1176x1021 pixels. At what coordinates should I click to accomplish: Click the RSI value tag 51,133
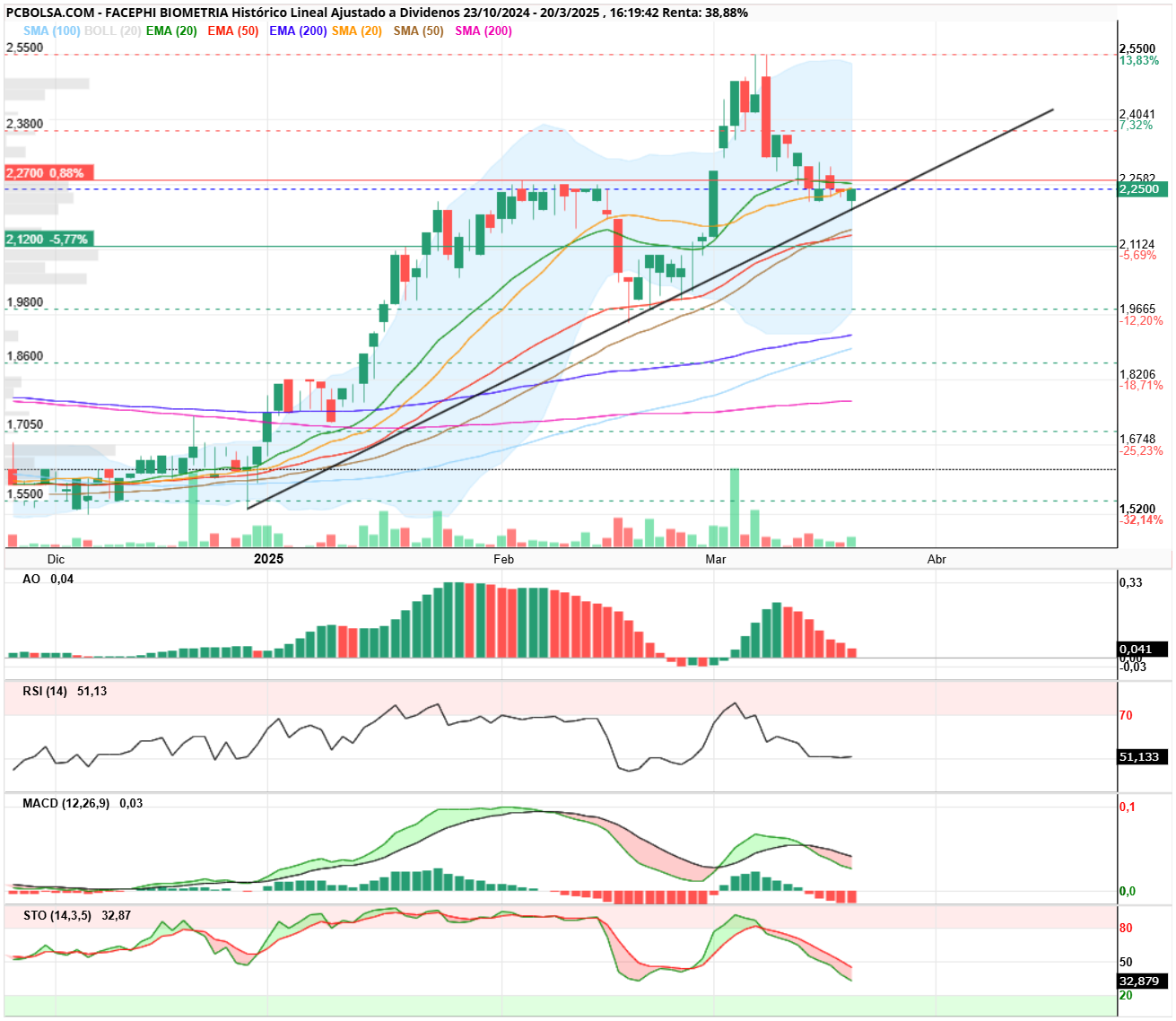(x=1144, y=756)
